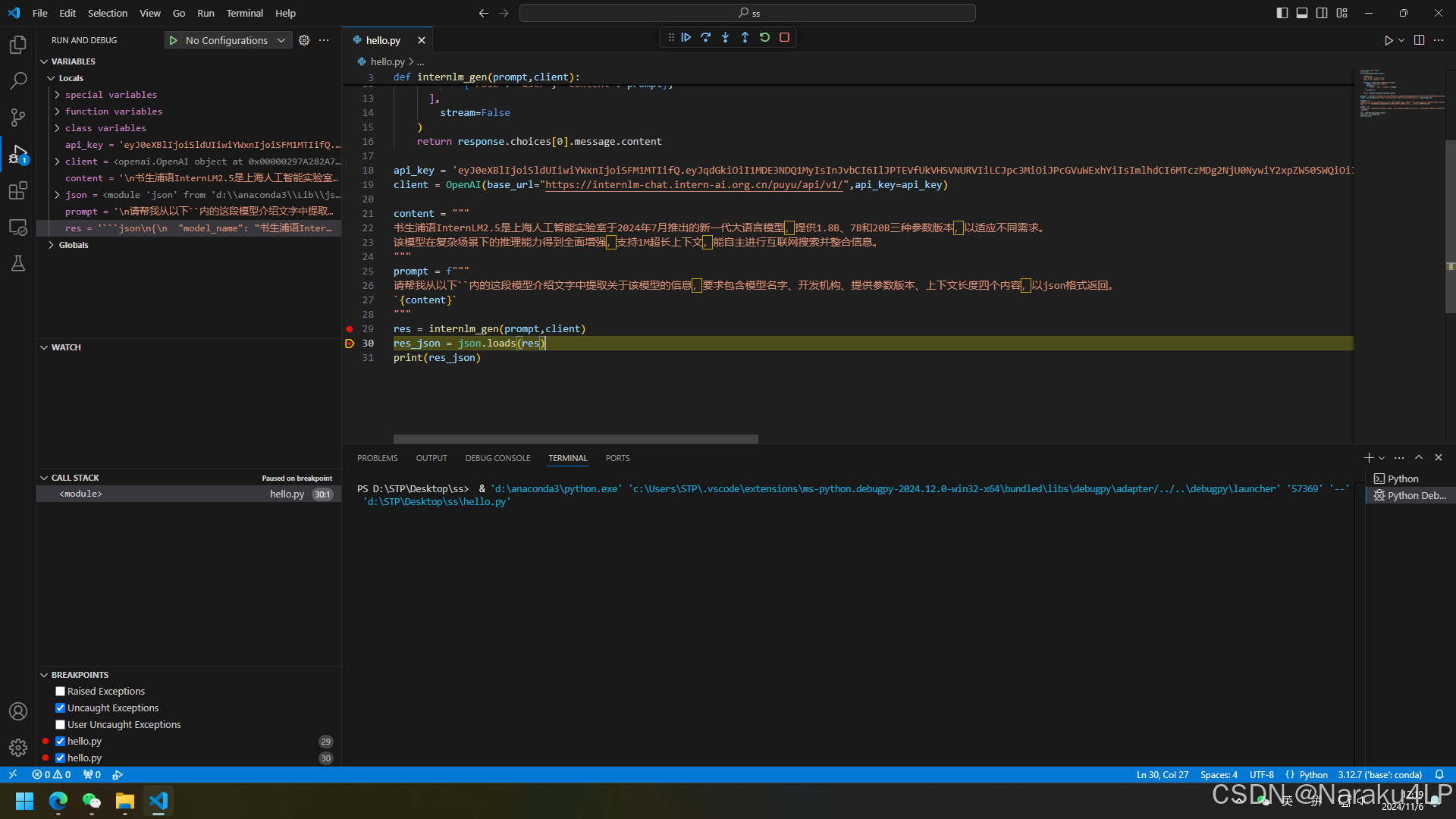Switch to the Debug Console tab

tap(497, 458)
